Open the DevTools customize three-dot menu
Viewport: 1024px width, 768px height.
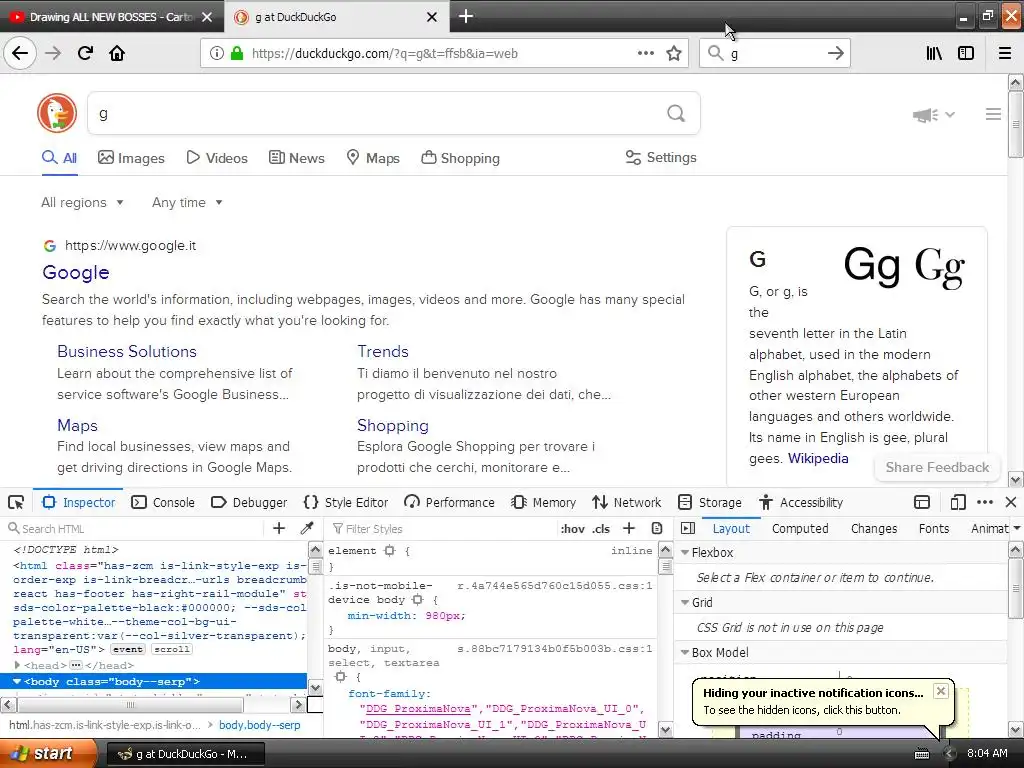[x=985, y=502]
